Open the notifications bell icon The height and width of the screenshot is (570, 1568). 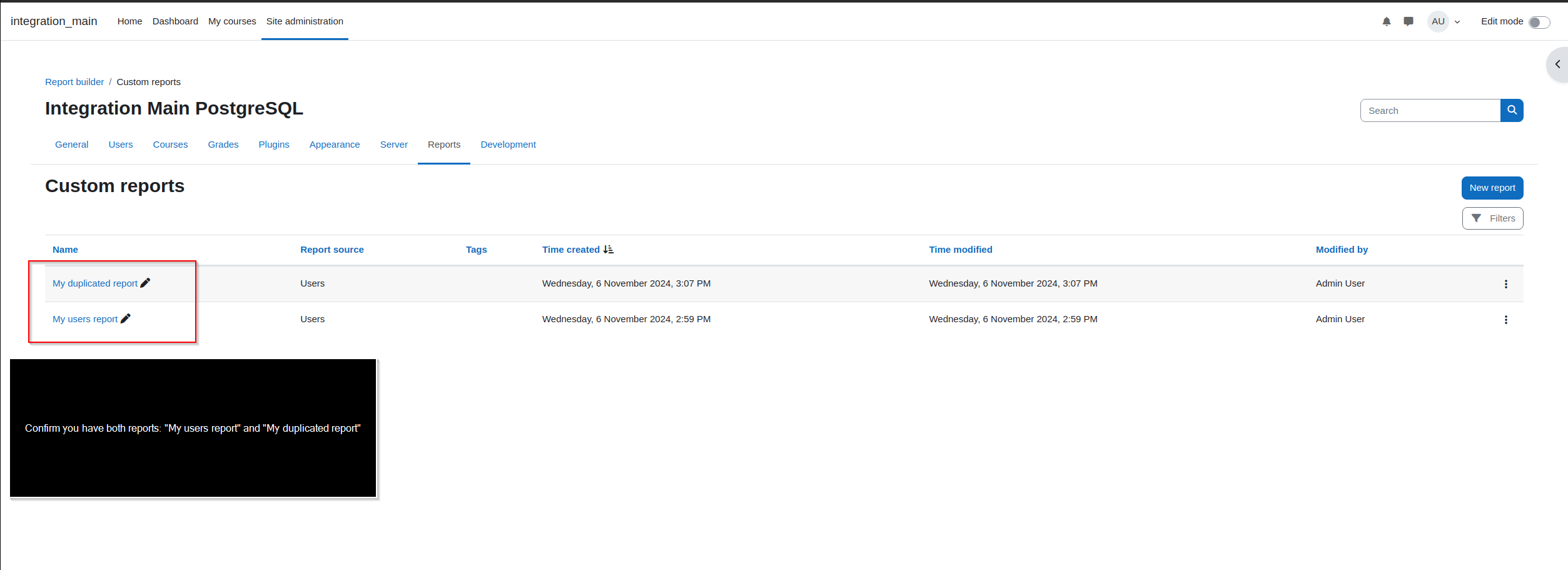click(1387, 21)
